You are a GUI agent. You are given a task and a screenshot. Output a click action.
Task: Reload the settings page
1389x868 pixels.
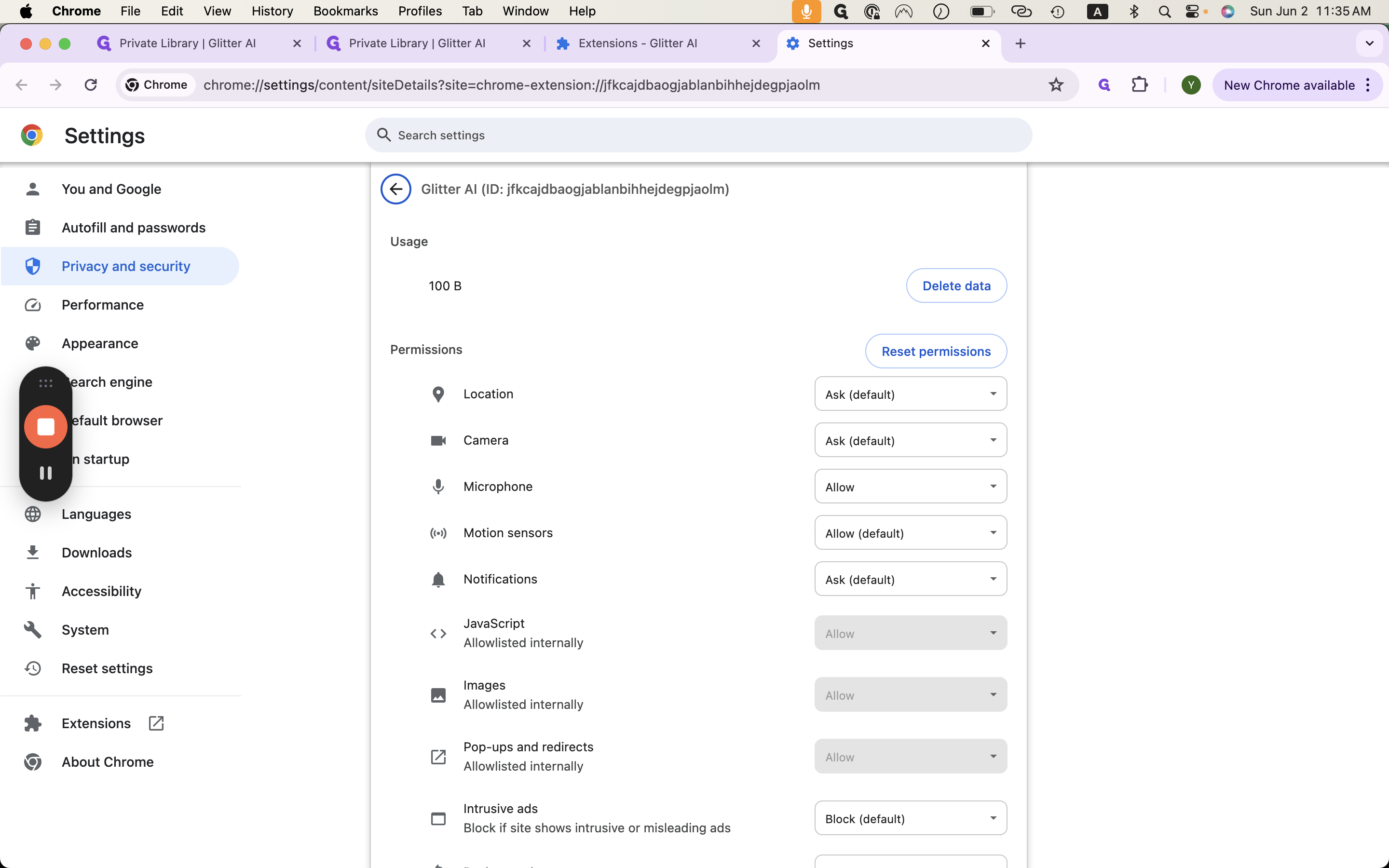[x=91, y=85]
